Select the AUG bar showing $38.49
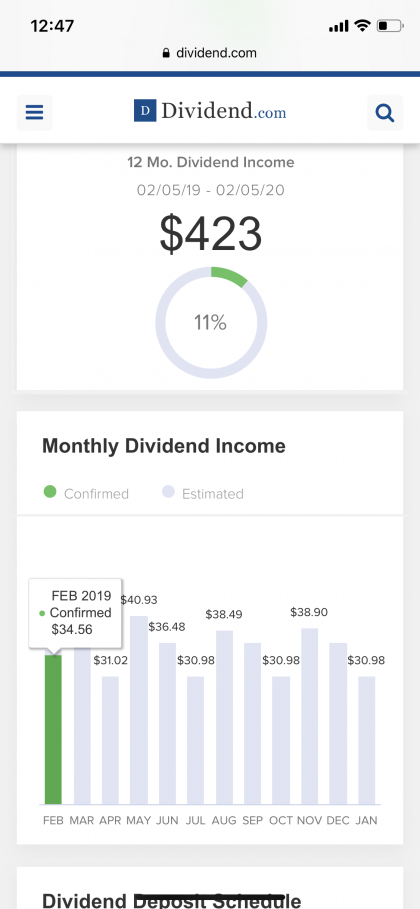The height and width of the screenshot is (909, 420). click(224, 717)
